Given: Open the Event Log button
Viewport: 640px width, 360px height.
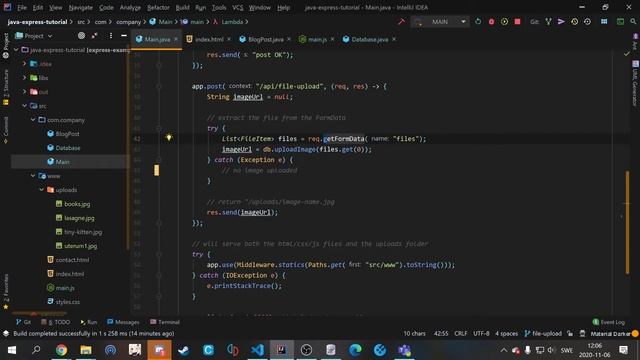Looking at the screenshot, I should tap(609, 322).
